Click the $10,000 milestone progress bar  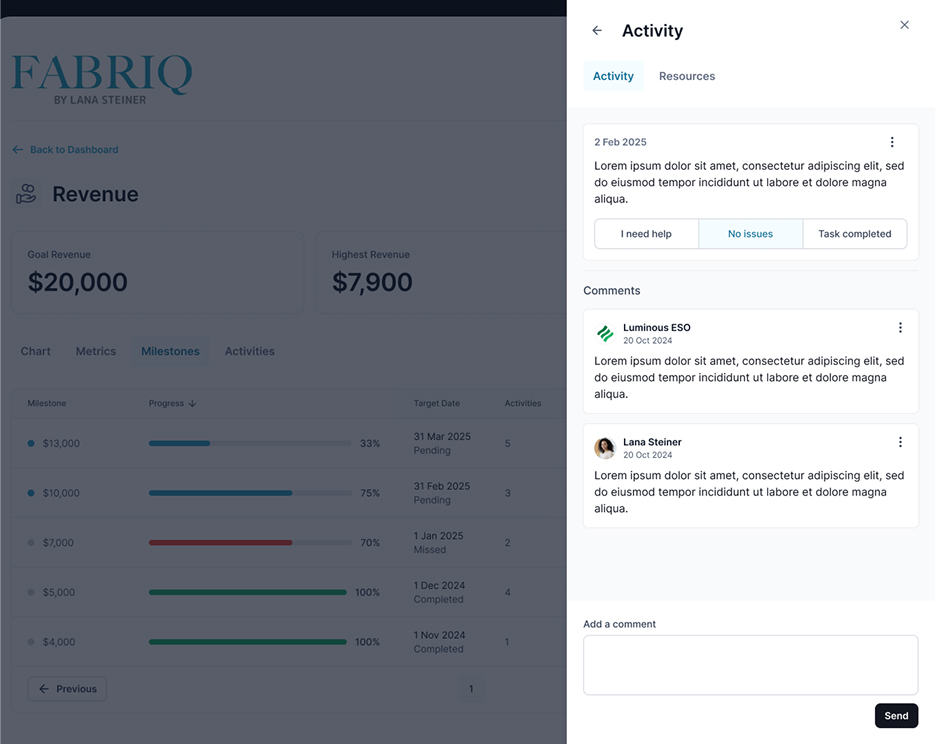click(x=250, y=493)
